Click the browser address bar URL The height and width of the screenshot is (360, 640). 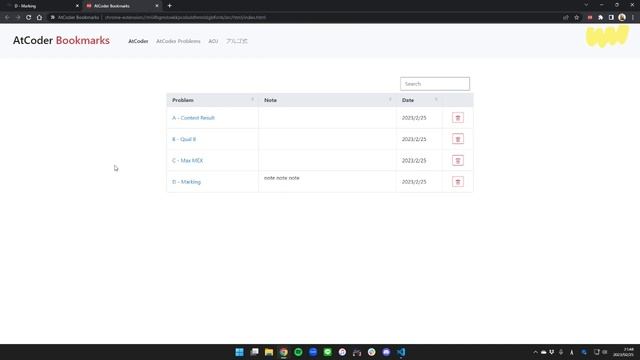click(185, 18)
